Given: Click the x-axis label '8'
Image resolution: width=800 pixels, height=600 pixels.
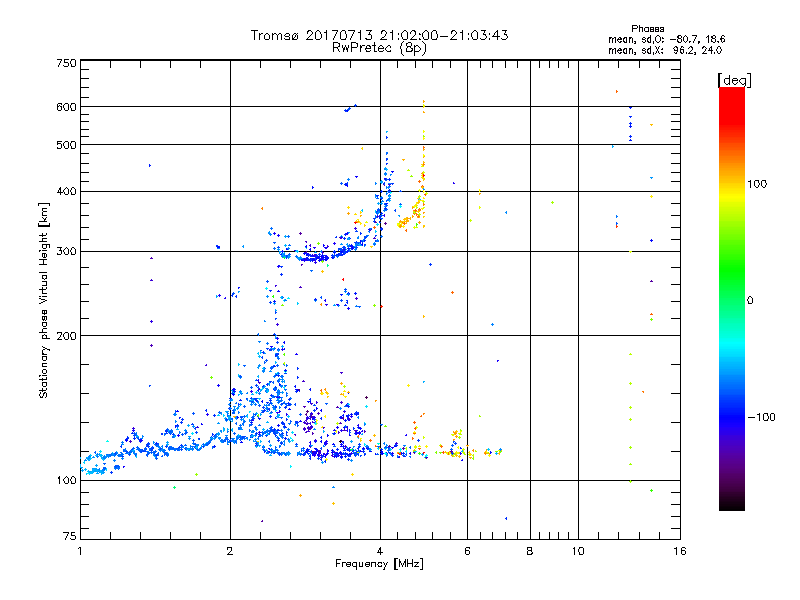Looking at the screenshot, I should 530,551.
